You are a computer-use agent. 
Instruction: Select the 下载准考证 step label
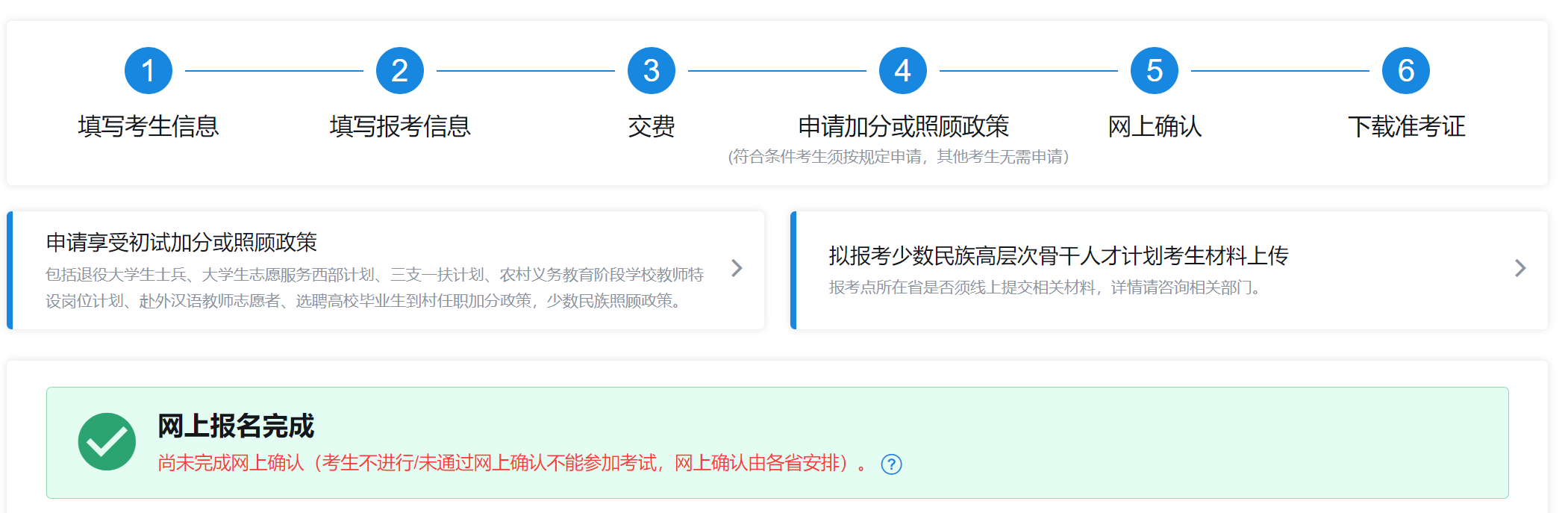click(x=1406, y=126)
